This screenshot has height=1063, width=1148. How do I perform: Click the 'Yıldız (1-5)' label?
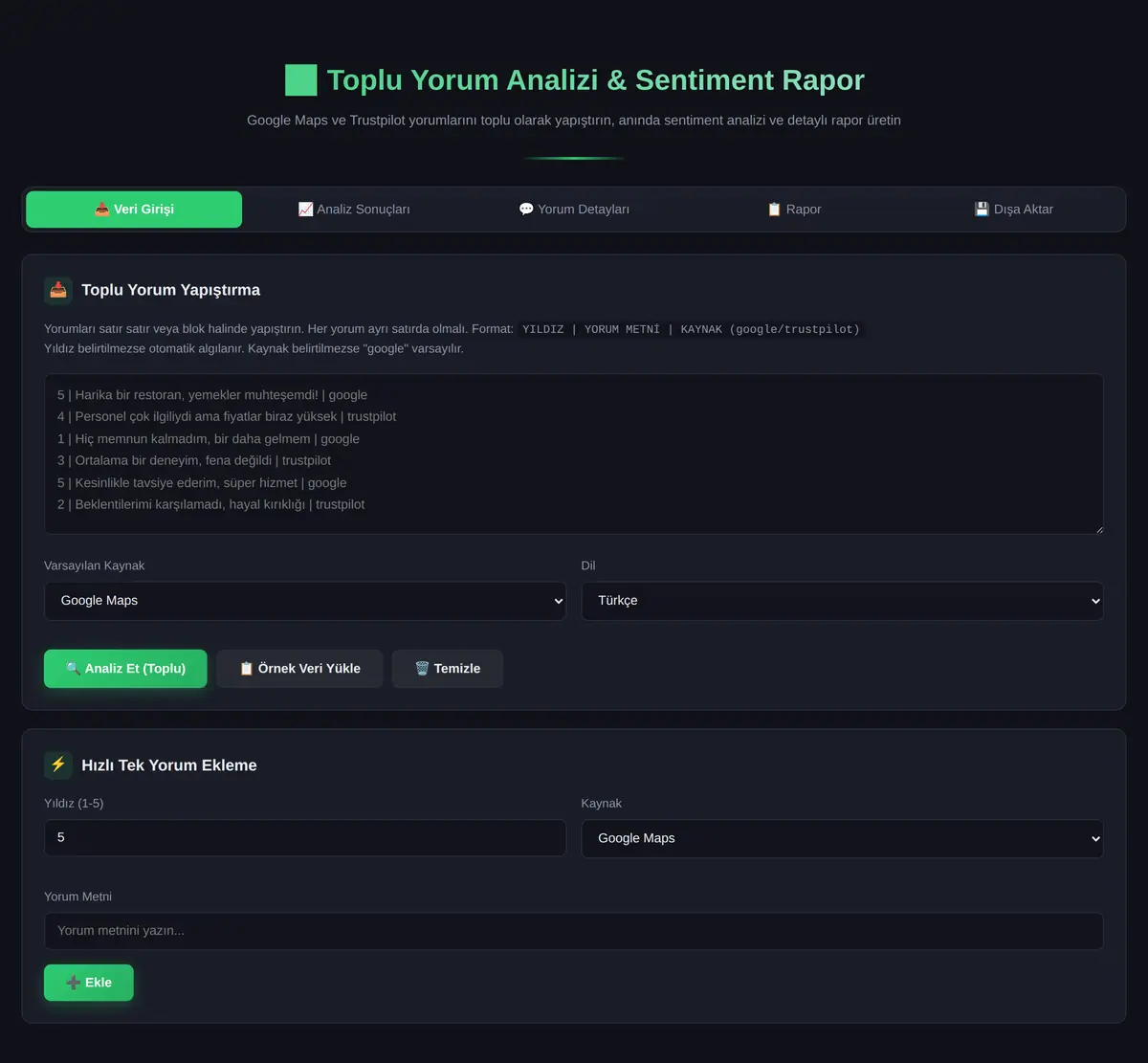point(74,804)
